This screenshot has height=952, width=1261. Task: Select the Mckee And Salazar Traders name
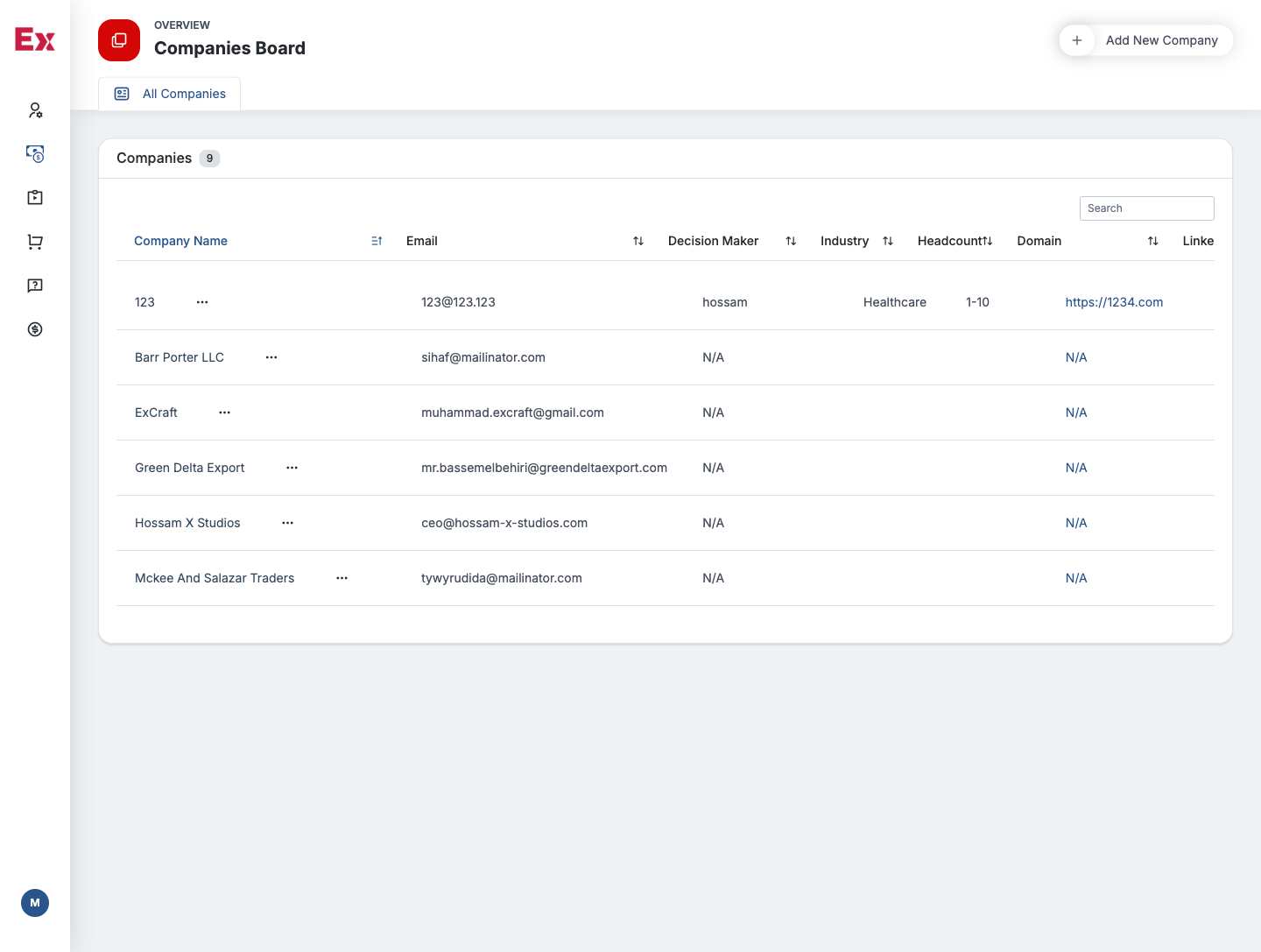pyautogui.click(x=215, y=578)
